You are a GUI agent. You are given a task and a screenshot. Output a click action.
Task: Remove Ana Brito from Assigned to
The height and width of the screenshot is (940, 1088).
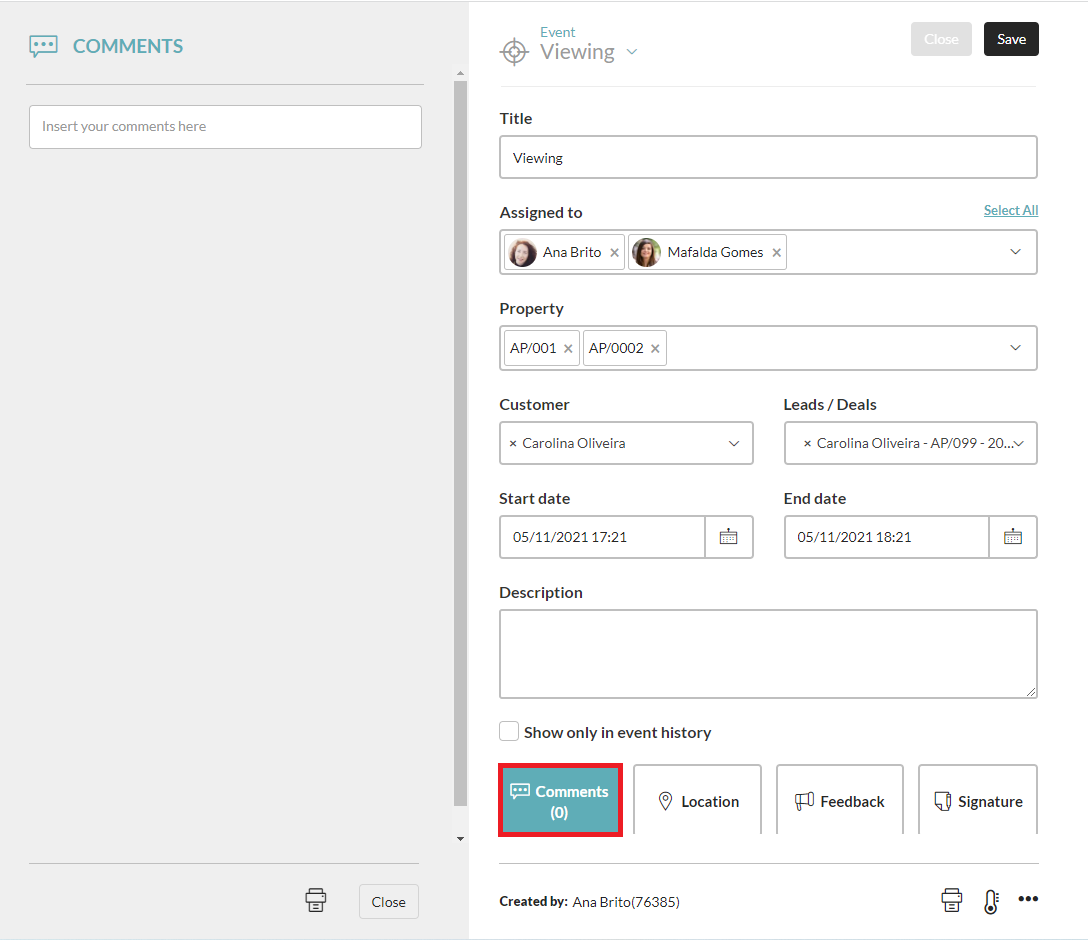pos(614,253)
